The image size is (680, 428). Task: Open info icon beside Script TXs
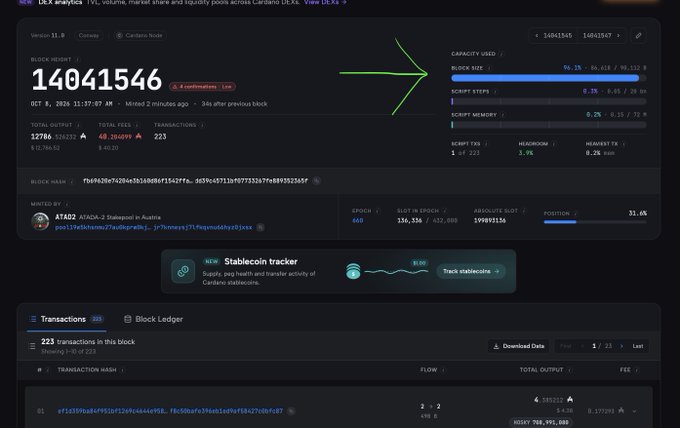point(486,144)
